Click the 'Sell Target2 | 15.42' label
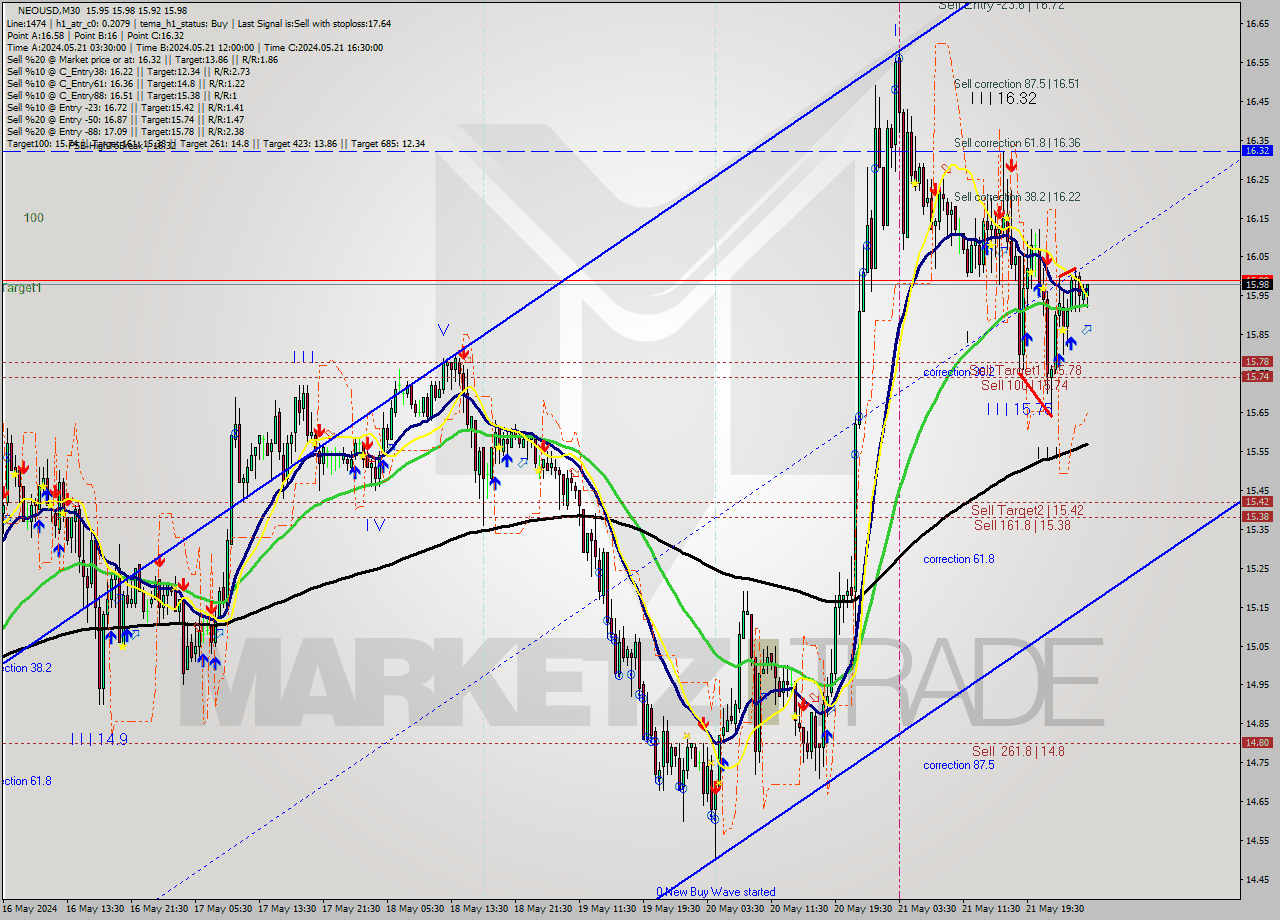This screenshot has width=1280, height=920. 1027,510
